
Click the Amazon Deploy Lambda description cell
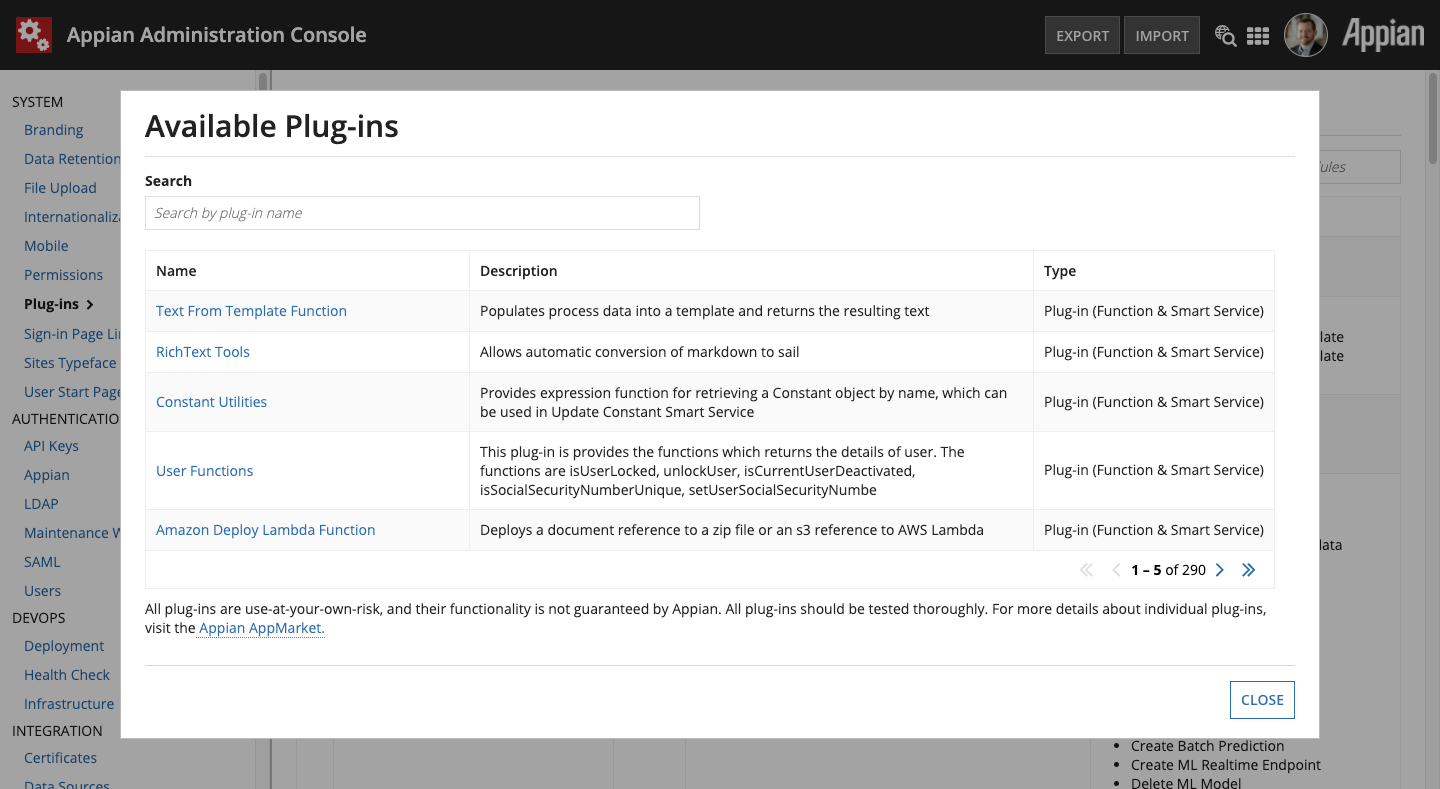[751, 530]
